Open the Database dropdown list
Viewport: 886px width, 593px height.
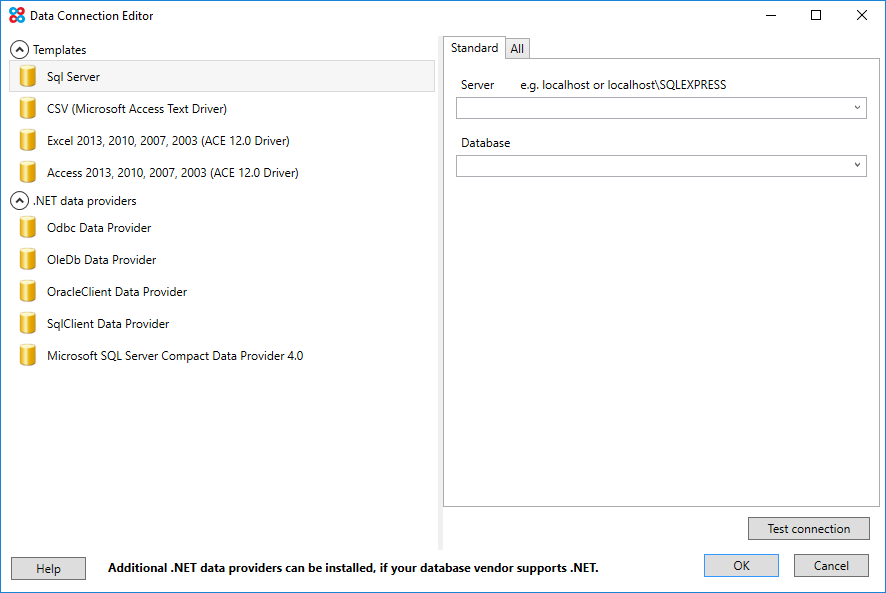858,165
